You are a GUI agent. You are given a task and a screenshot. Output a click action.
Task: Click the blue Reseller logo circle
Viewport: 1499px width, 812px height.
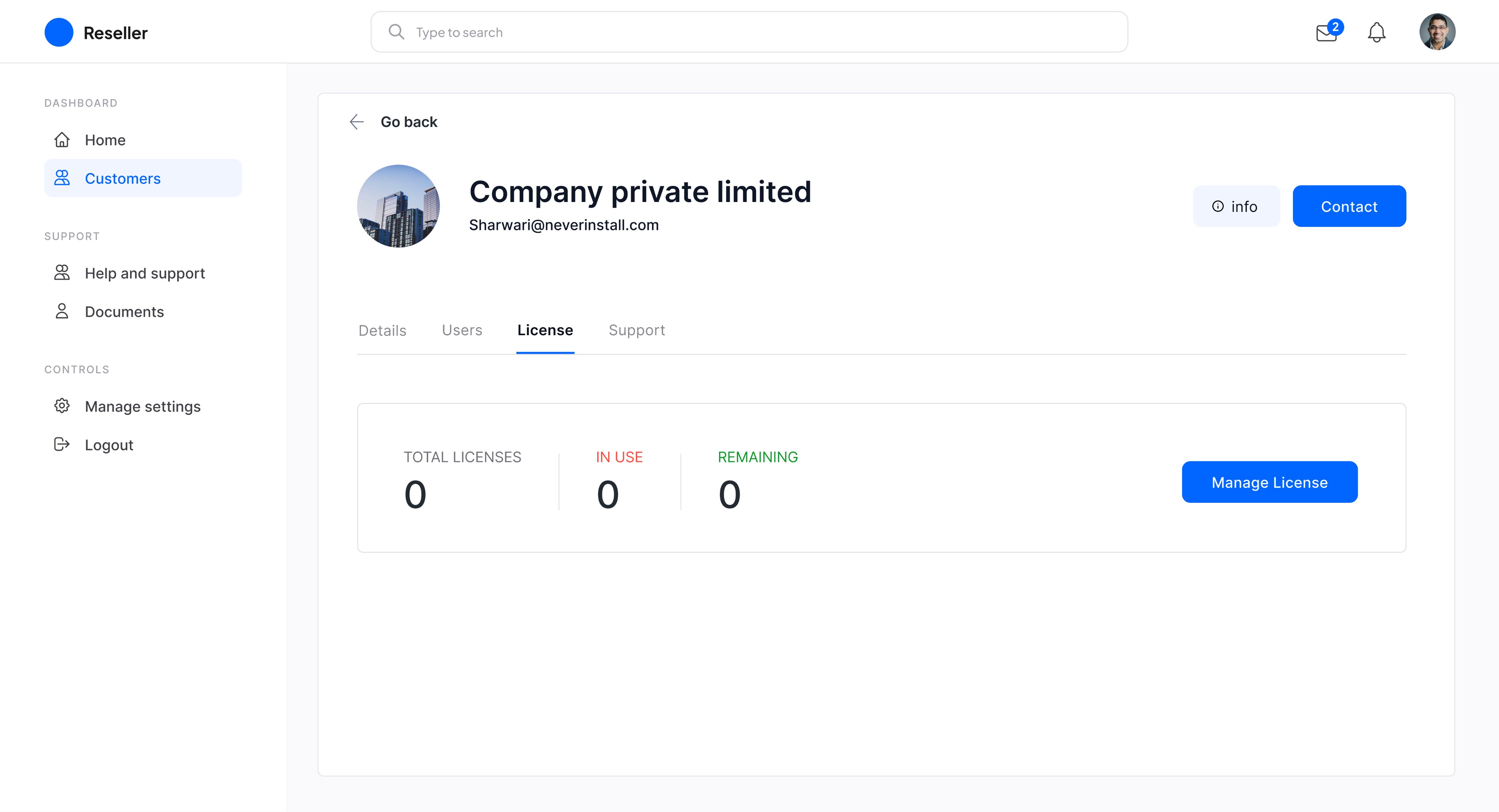tap(59, 32)
